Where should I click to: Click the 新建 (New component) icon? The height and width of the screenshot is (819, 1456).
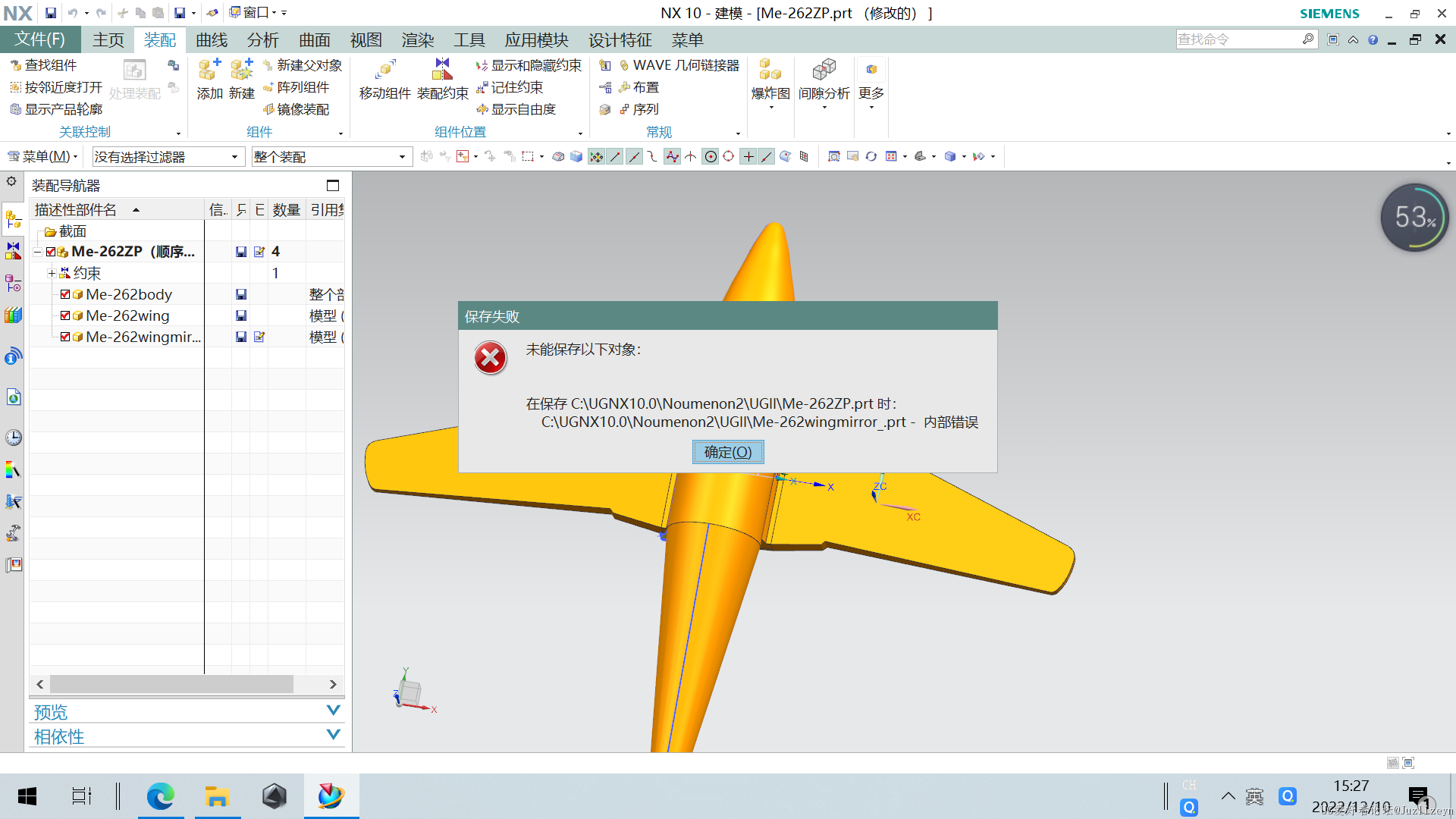click(241, 70)
